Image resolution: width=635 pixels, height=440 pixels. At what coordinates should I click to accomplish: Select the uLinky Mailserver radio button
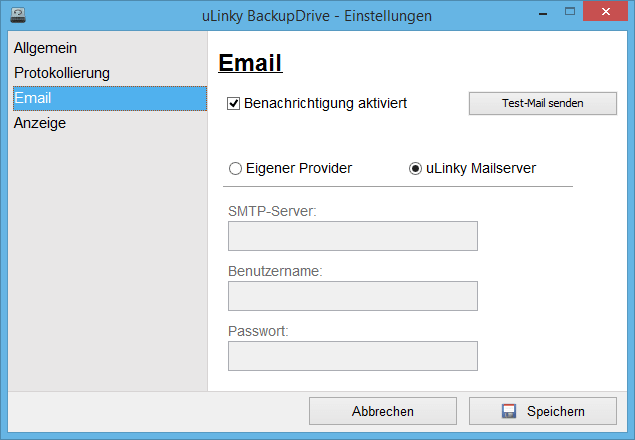[415, 169]
